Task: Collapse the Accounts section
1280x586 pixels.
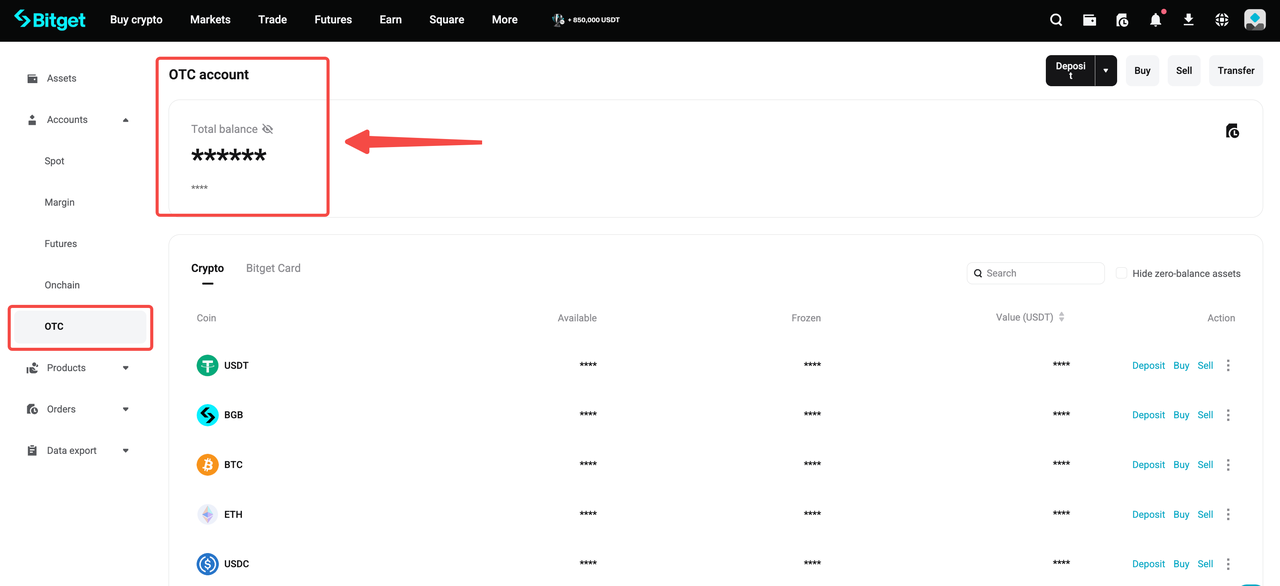Action: tap(125, 119)
